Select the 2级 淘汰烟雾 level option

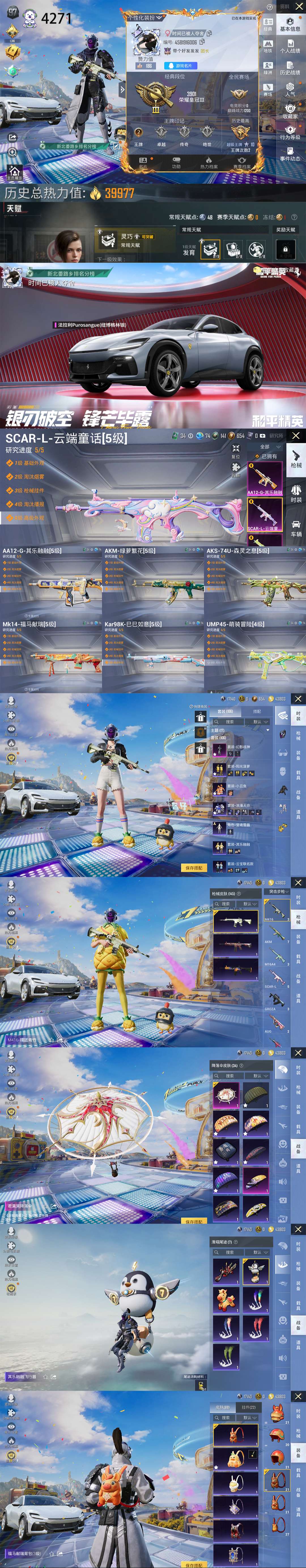pos(25,477)
